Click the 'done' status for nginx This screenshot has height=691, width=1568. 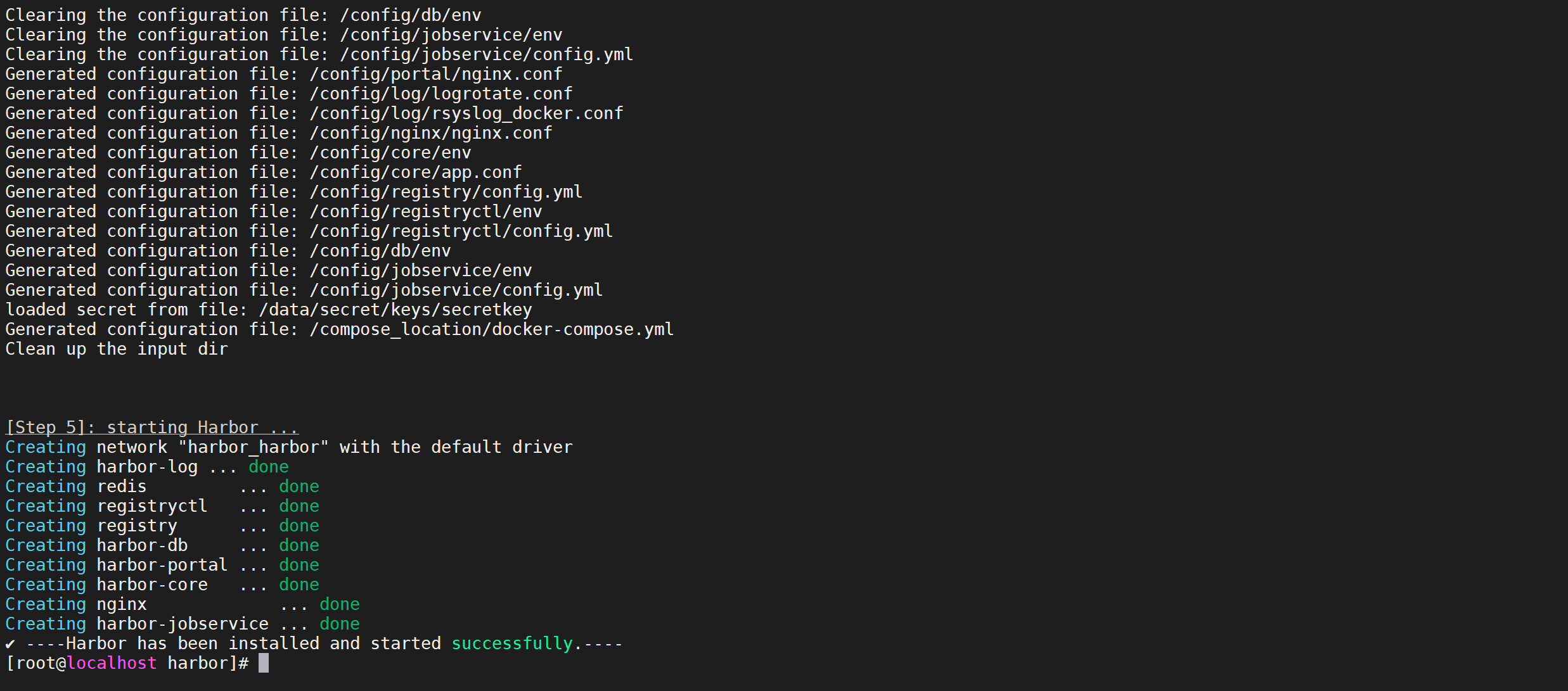pyautogui.click(x=340, y=604)
